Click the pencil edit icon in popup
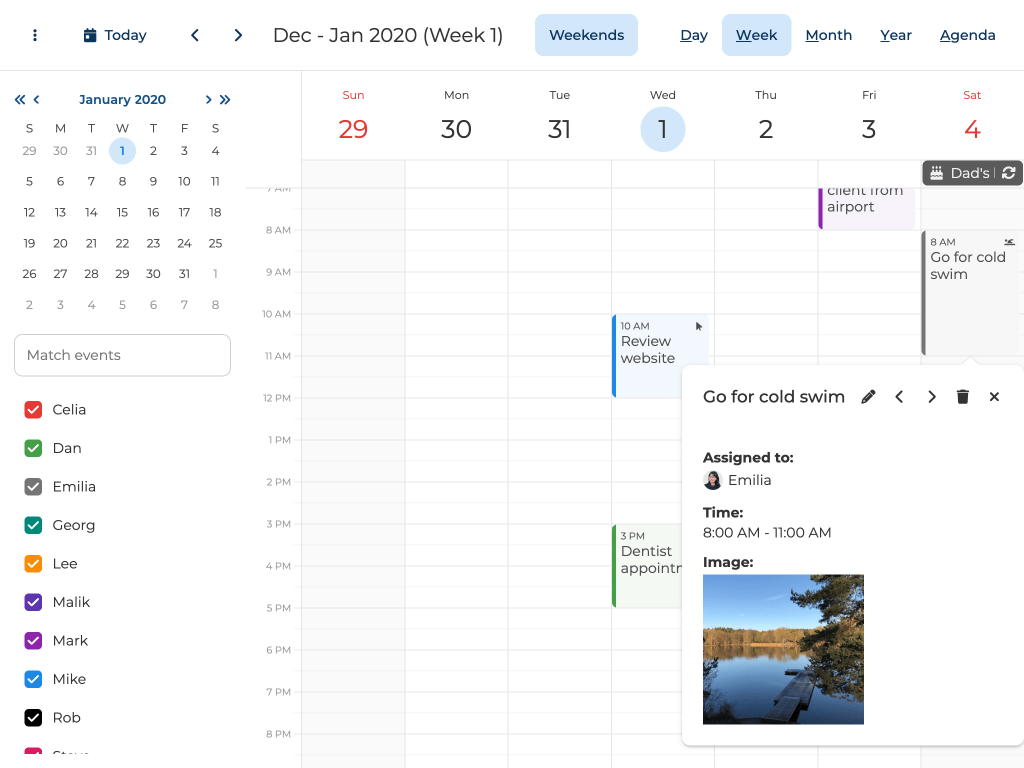1024x768 pixels. coord(868,397)
